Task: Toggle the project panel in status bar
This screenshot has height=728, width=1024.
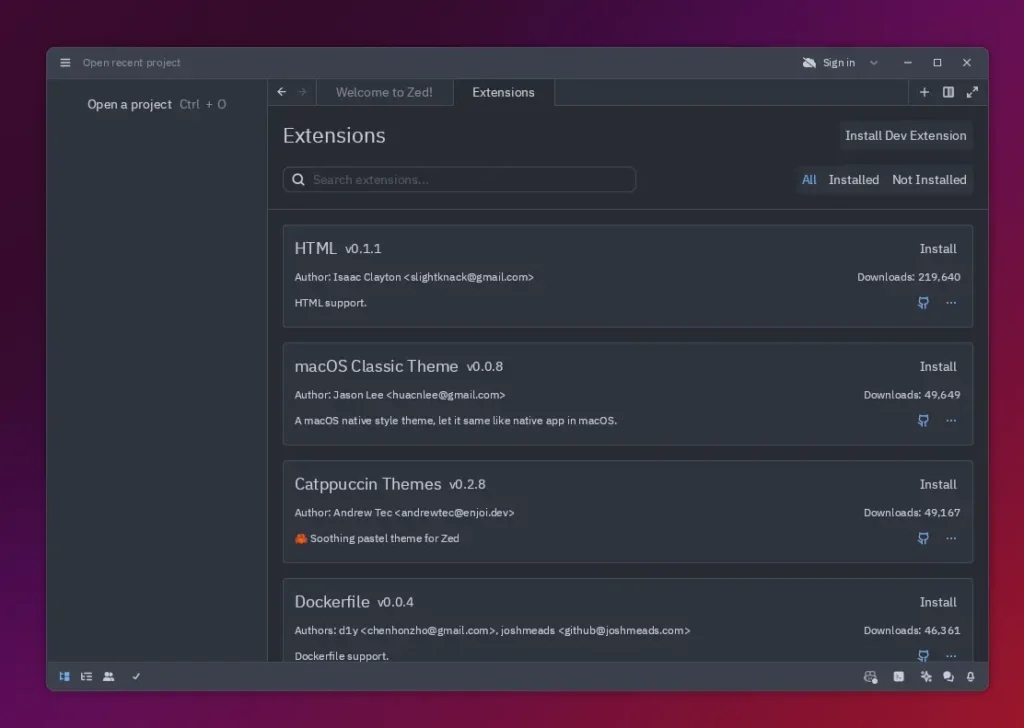Action: 65,676
